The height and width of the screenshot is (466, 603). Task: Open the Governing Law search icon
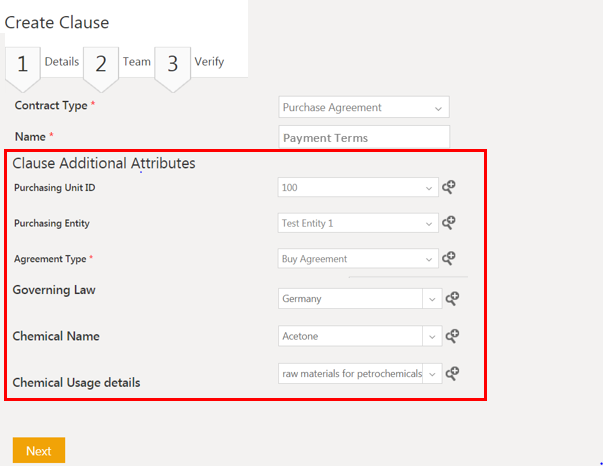point(452,298)
